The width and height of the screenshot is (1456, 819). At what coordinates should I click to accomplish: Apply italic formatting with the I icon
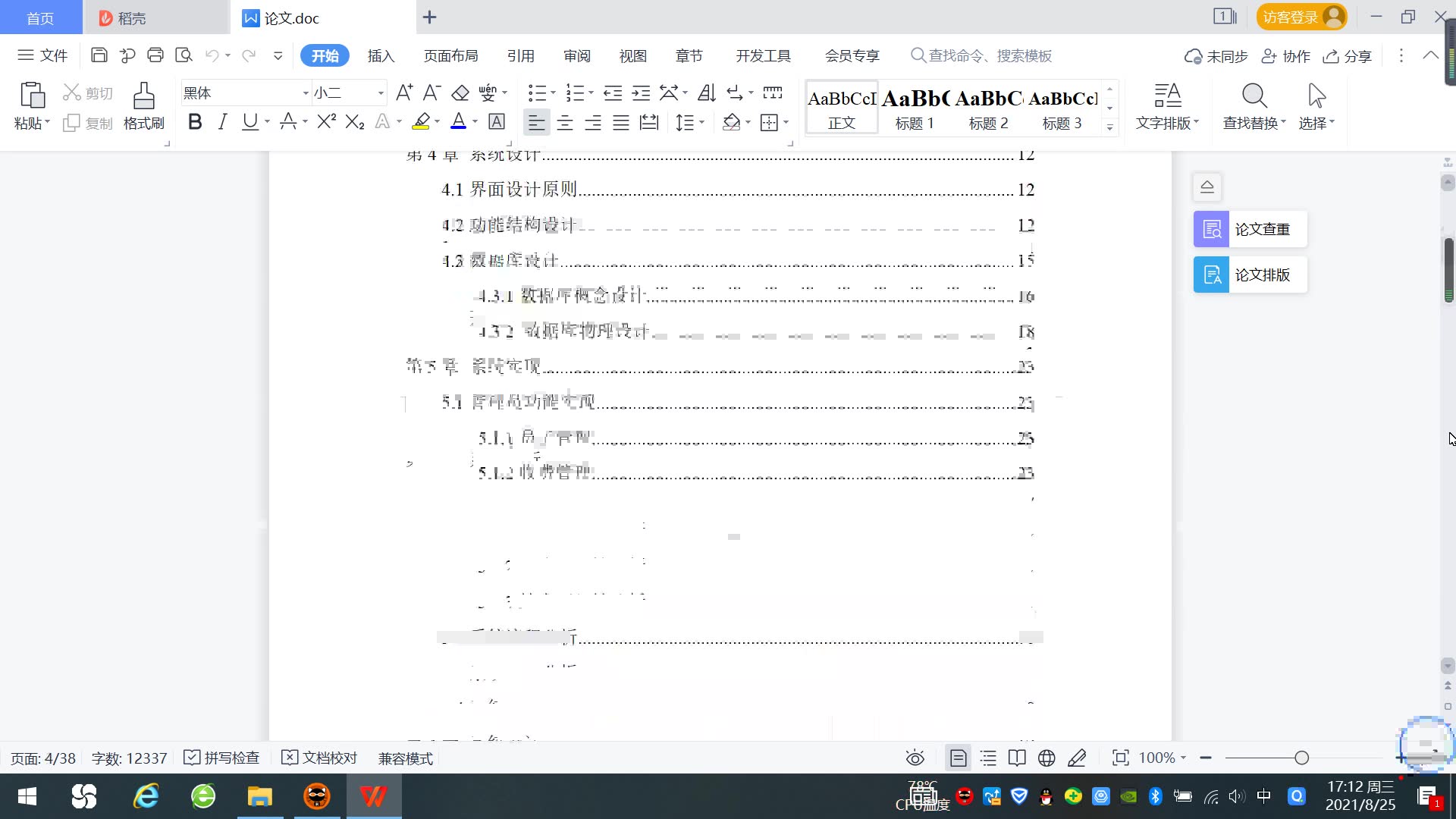point(222,122)
